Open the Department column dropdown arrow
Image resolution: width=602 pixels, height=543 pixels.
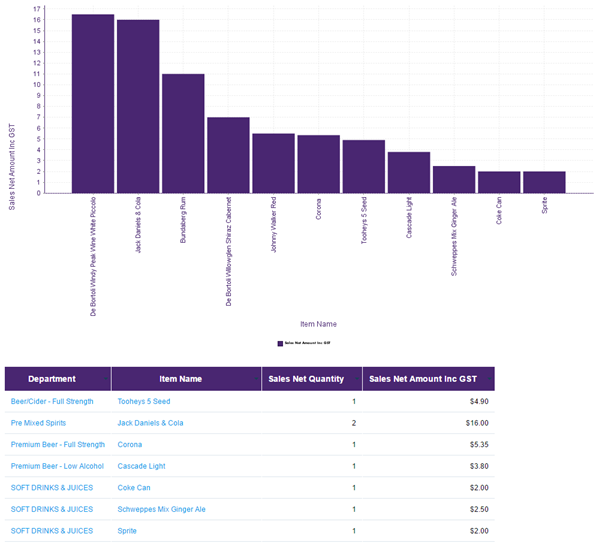coord(106,379)
